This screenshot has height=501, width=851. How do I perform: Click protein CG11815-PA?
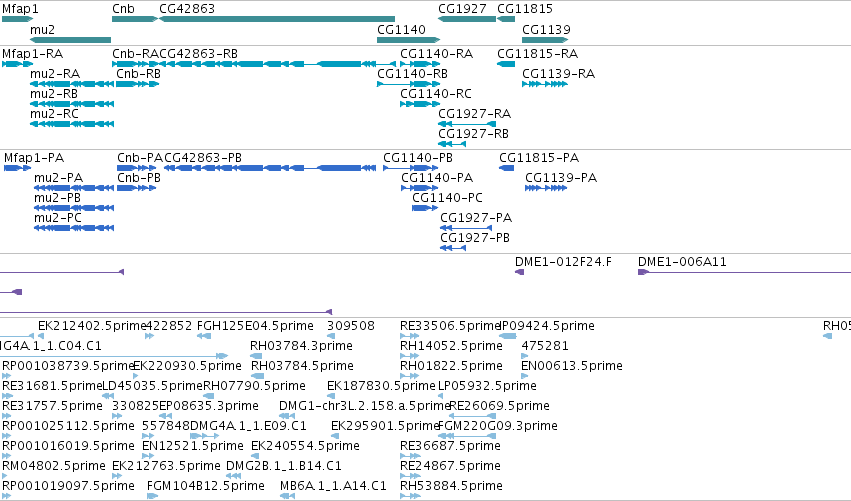pos(506,168)
